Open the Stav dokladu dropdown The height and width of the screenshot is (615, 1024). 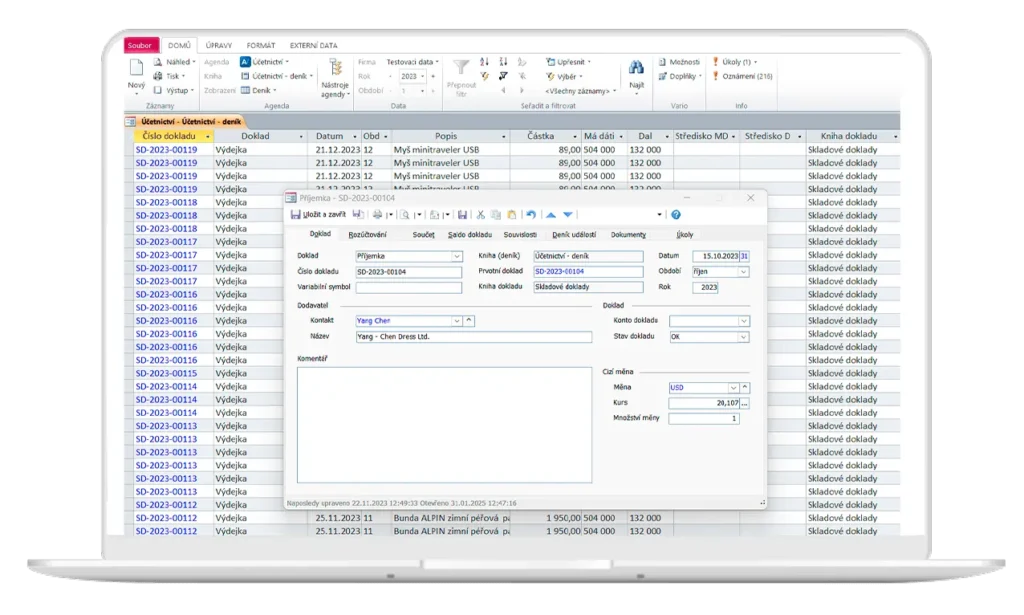click(x=743, y=337)
